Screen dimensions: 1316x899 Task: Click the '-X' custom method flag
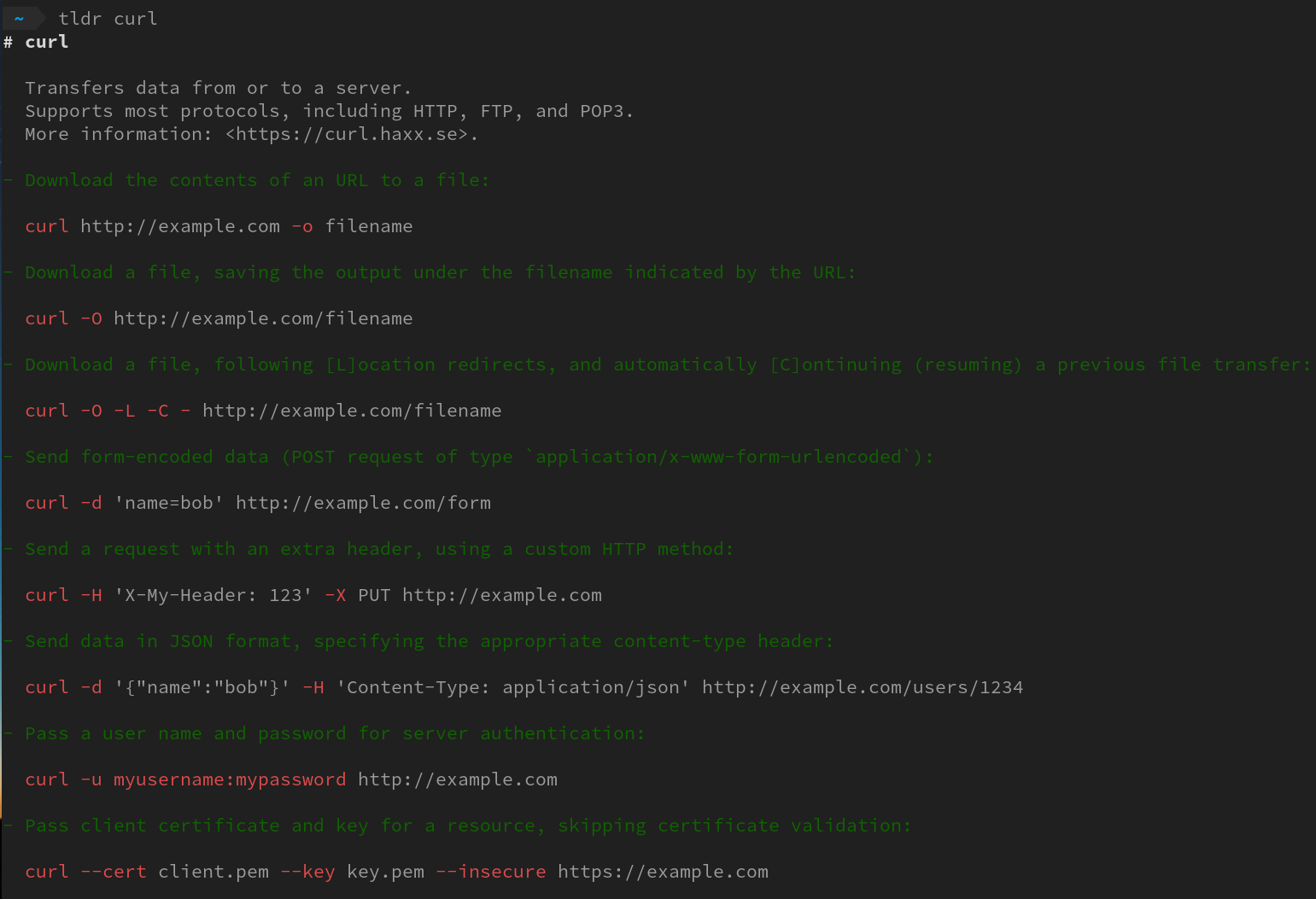(335, 595)
